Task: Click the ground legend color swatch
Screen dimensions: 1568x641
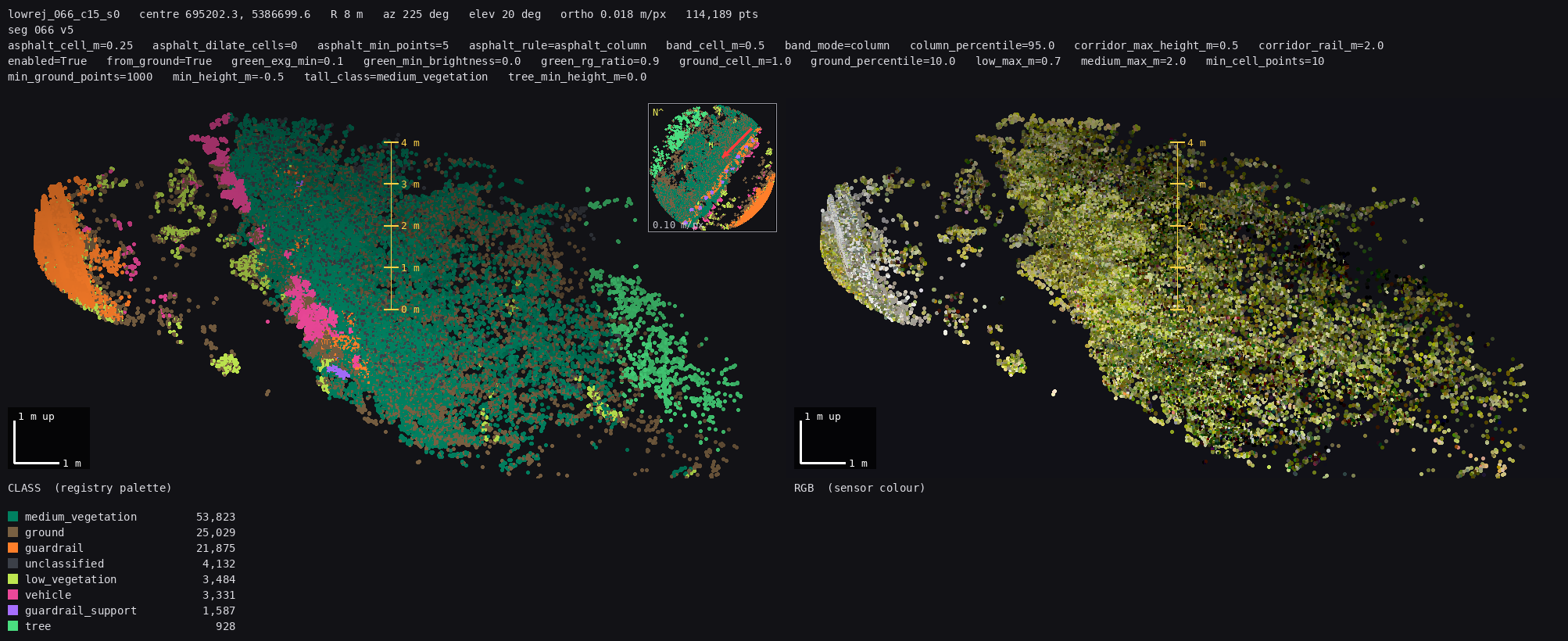Action: (13, 532)
